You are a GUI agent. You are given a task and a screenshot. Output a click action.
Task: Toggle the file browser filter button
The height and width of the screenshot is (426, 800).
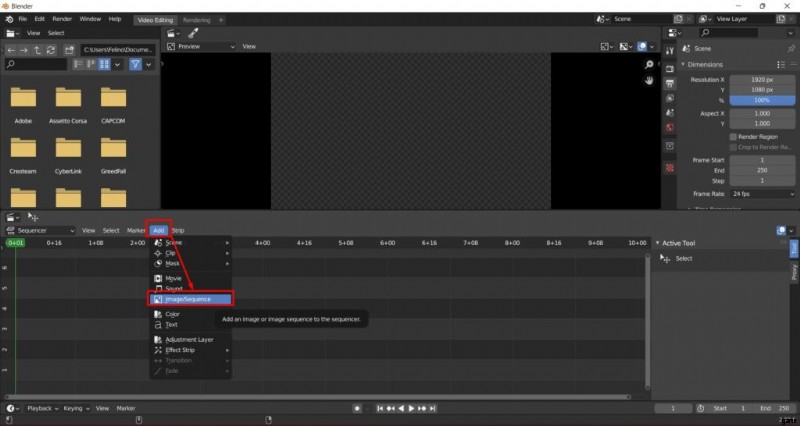coord(136,64)
